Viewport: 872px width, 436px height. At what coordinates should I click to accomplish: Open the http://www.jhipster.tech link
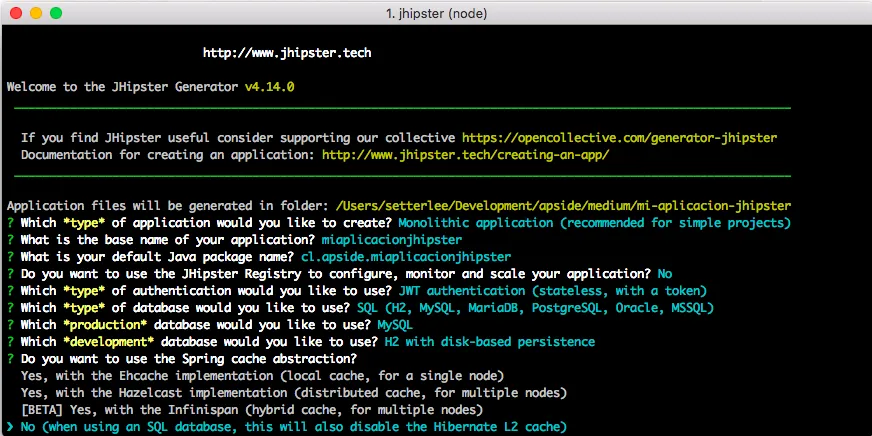pos(287,53)
